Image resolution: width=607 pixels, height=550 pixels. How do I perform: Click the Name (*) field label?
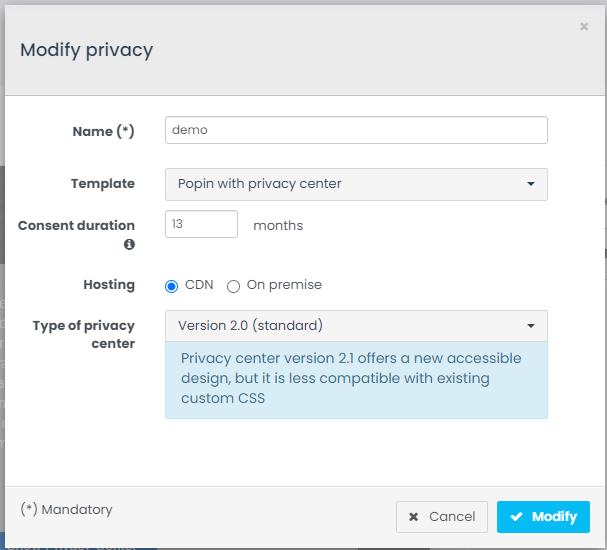(103, 131)
